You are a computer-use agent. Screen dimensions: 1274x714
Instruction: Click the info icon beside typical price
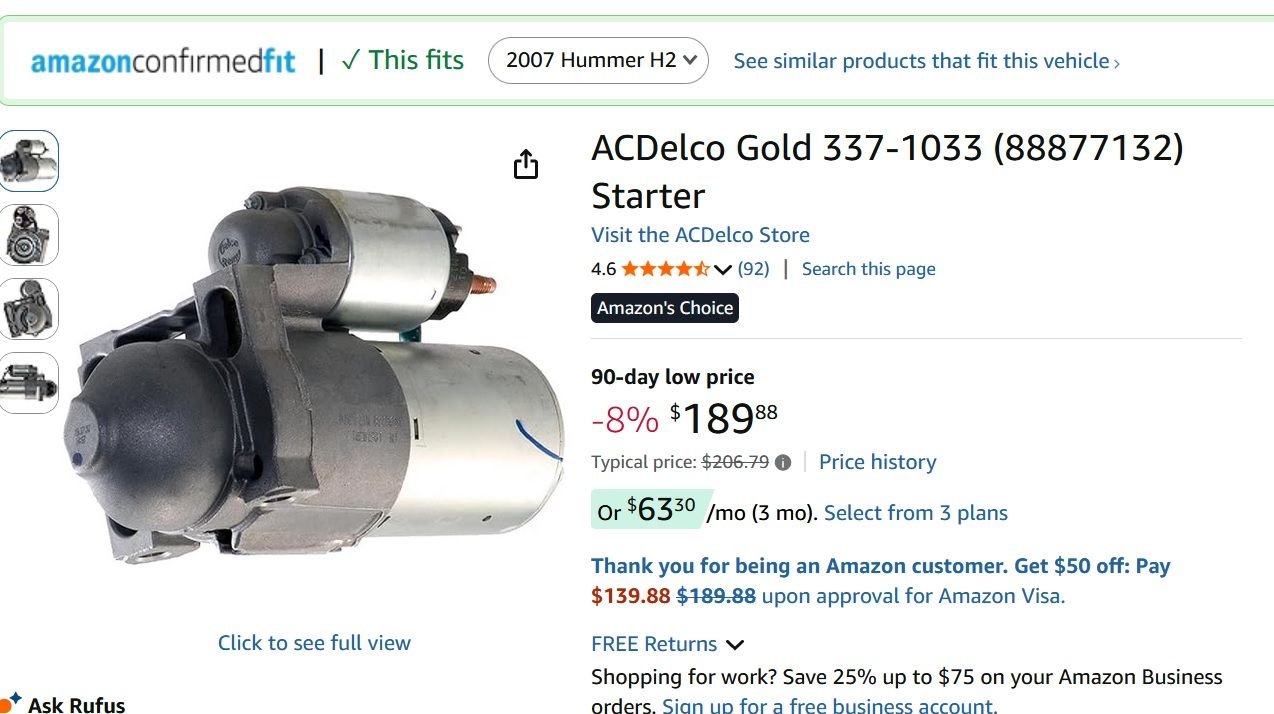(783, 462)
